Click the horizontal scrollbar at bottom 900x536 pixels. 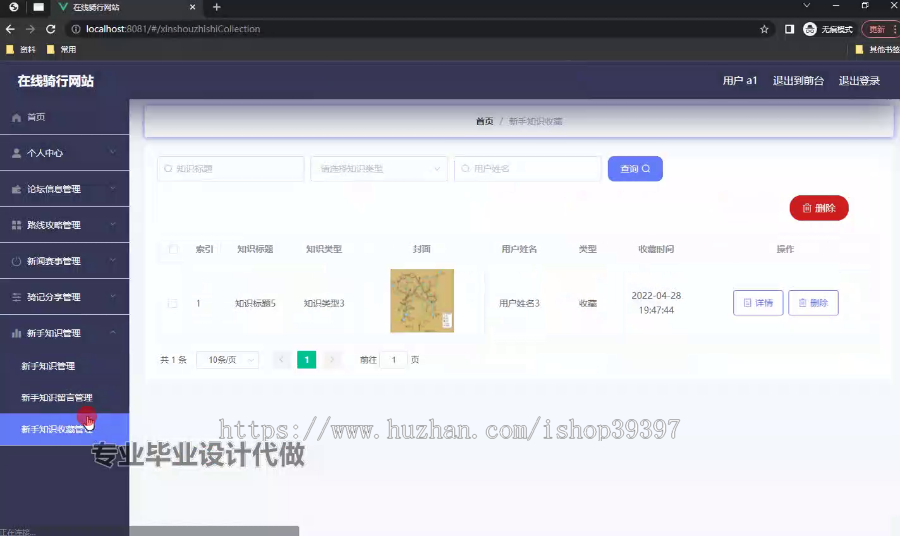(214, 531)
